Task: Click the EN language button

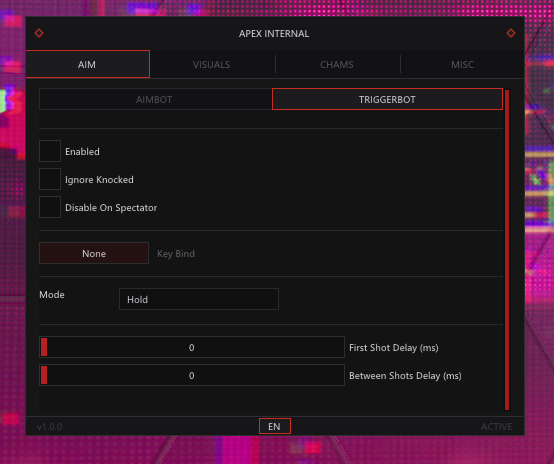Action: point(275,426)
